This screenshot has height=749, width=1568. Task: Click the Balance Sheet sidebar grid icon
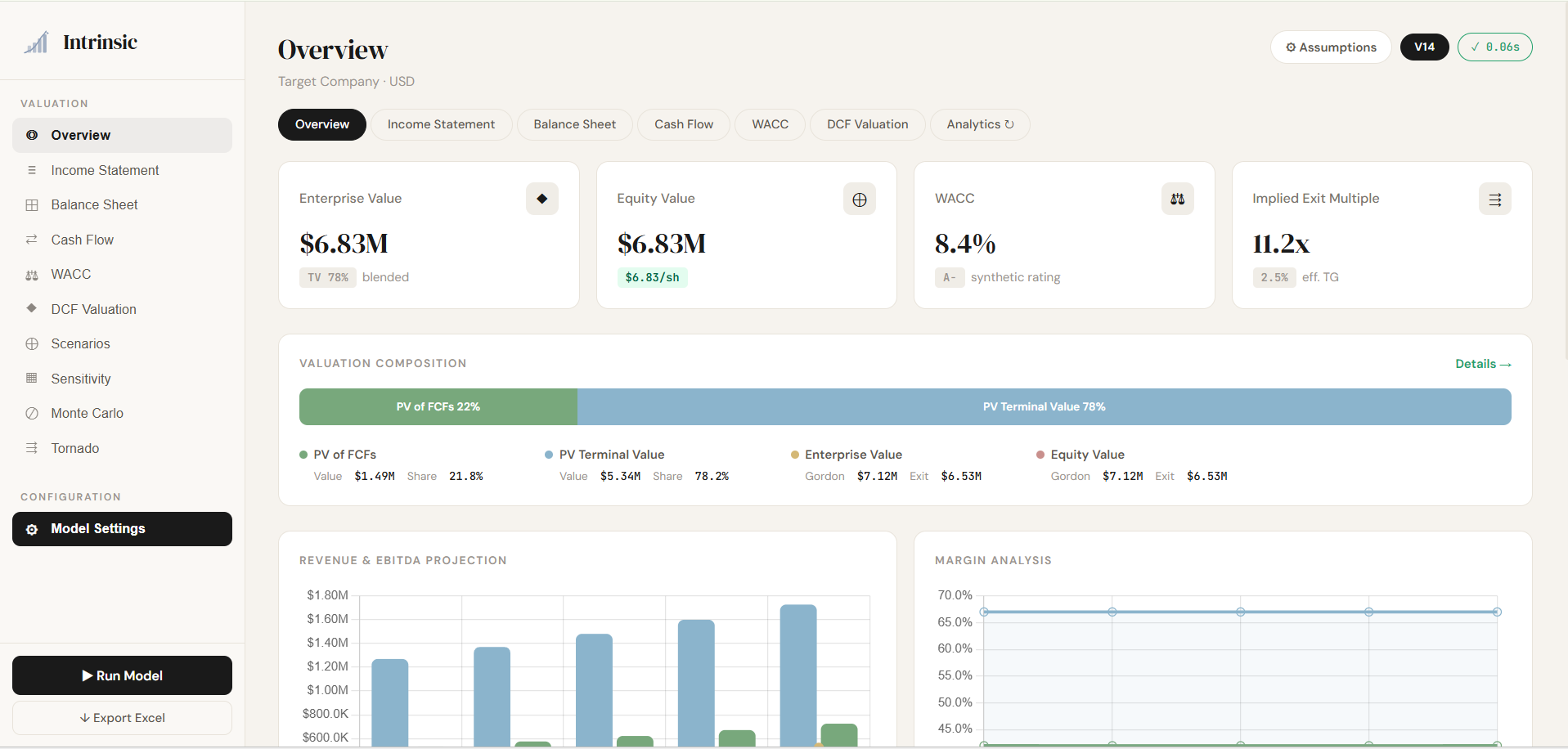32,205
